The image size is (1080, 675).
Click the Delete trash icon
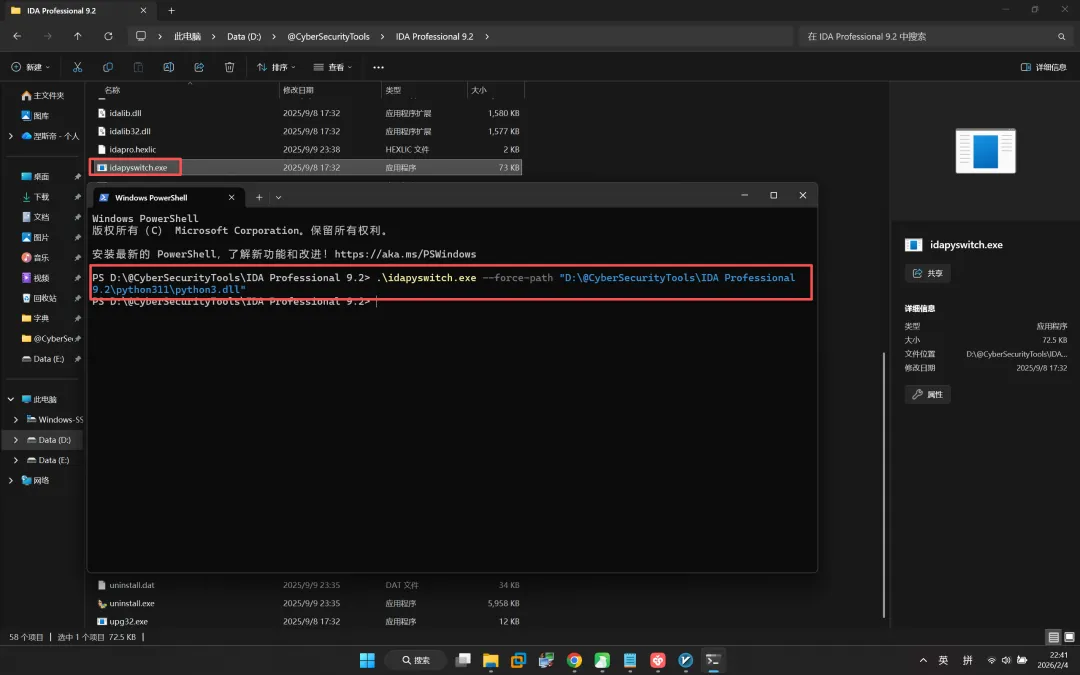pos(229,67)
